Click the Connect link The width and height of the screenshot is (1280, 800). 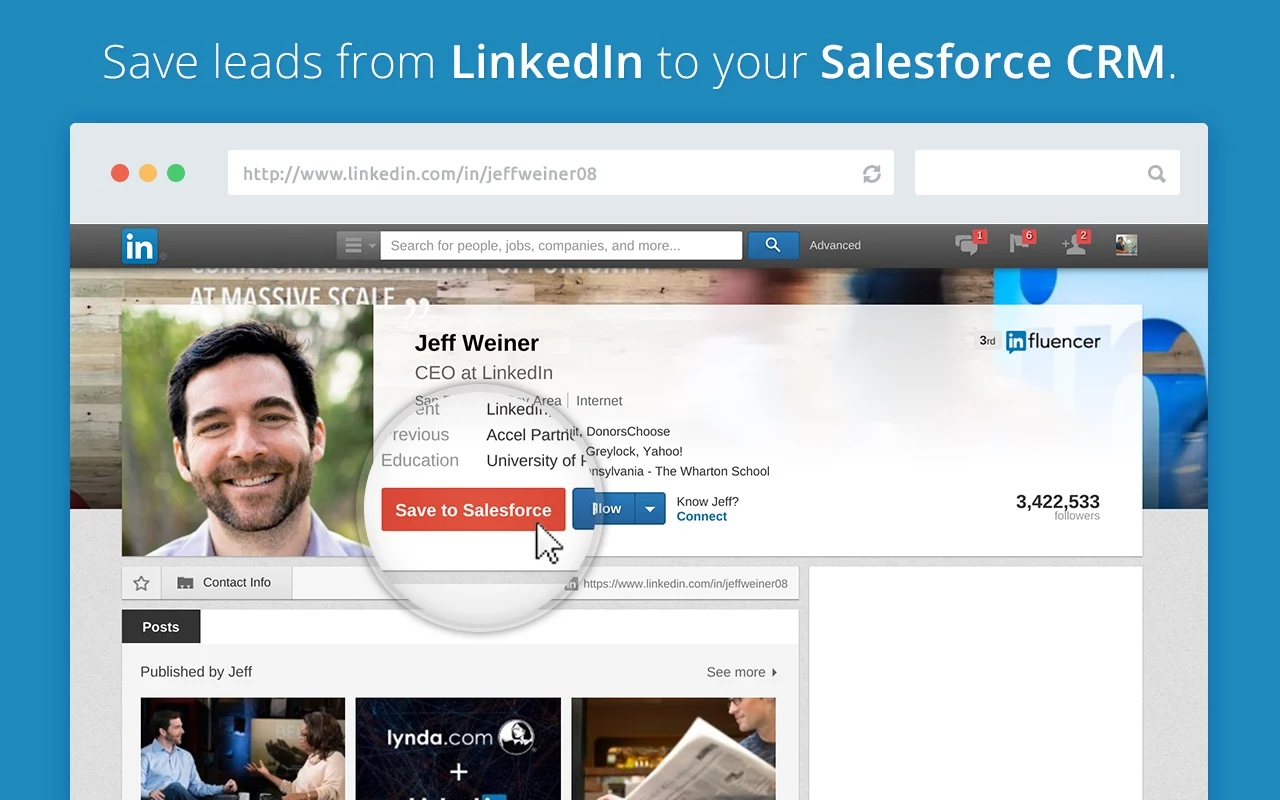tap(702, 516)
